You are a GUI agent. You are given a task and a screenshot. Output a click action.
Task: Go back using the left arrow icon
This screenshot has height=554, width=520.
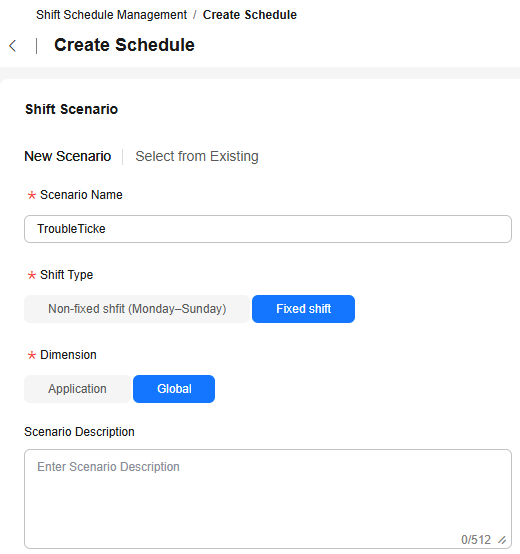13,46
